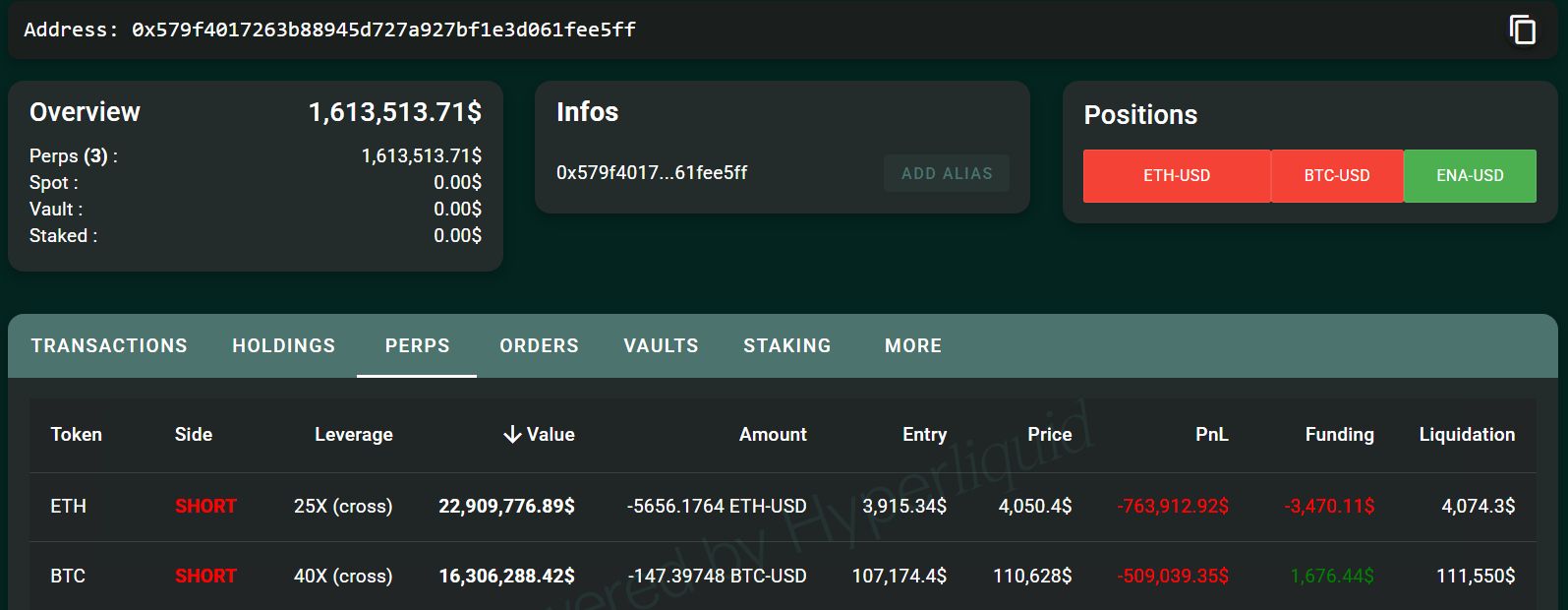This screenshot has width=1568, height=610.
Task: Select the green ENA-USD position button
Action: (1470, 176)
